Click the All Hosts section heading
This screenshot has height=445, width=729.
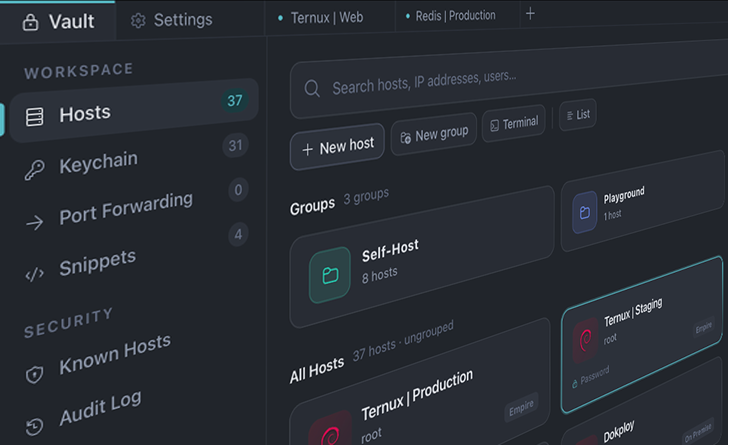tap(317, 371)
